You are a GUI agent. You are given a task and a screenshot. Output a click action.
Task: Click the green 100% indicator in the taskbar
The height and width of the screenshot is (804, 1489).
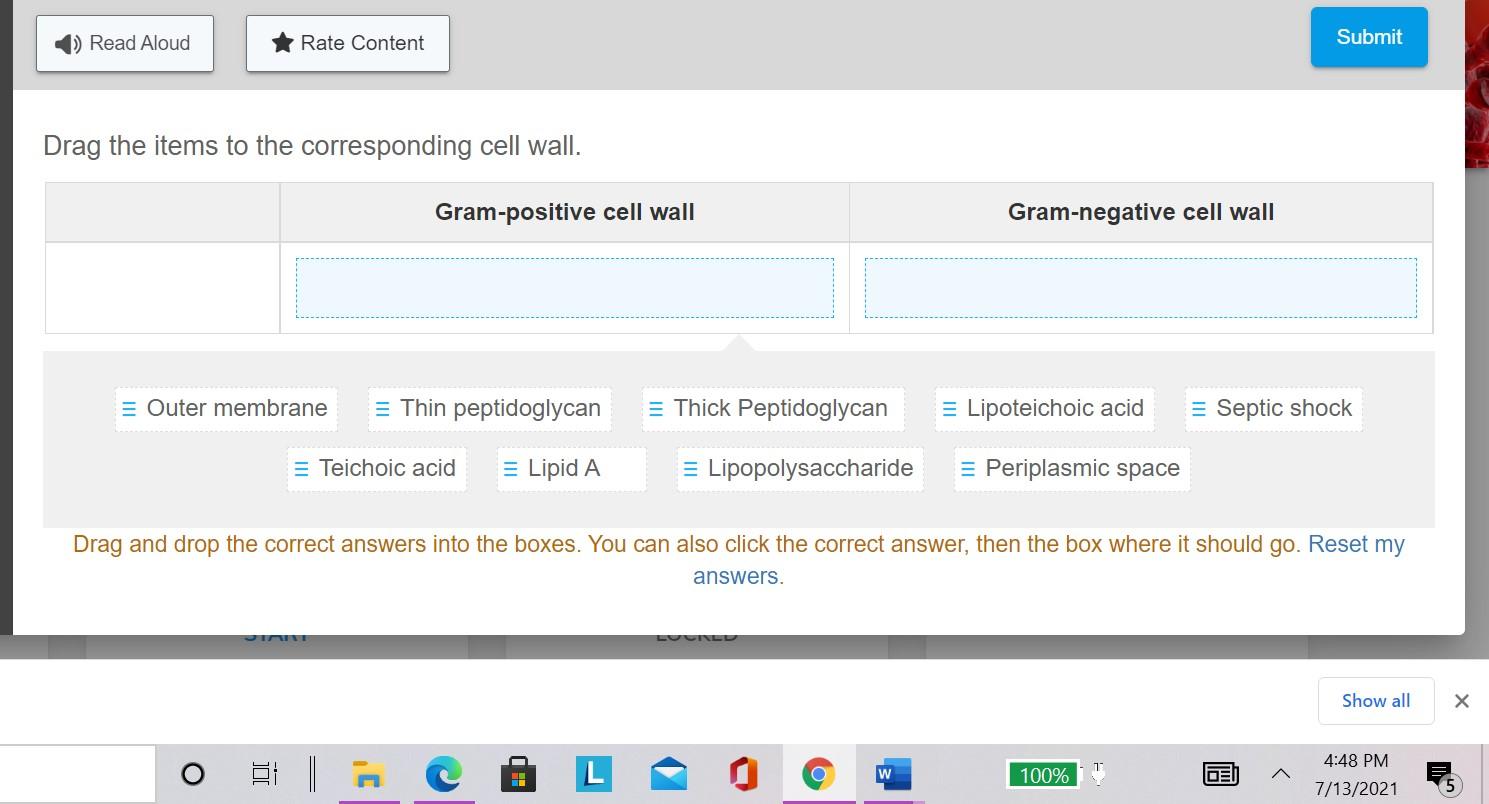(x=1043, y=774)
